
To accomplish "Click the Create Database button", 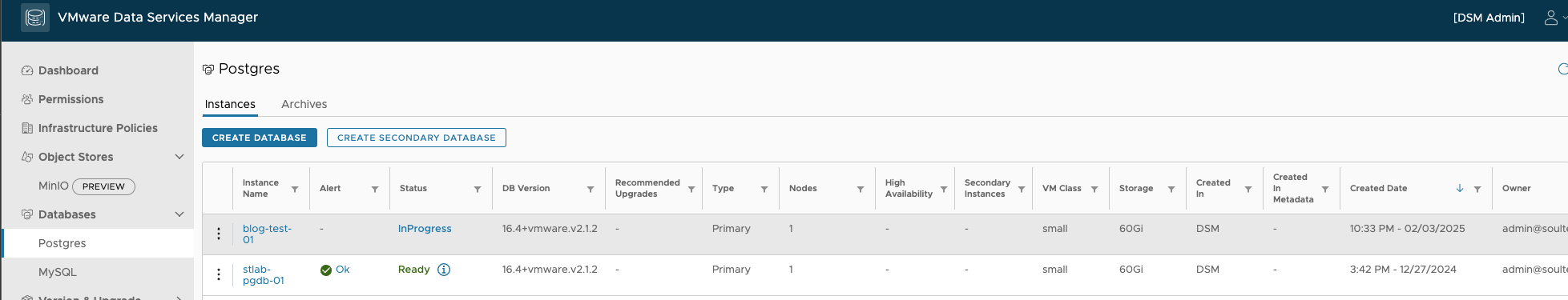I will click(x=260, y=138).
